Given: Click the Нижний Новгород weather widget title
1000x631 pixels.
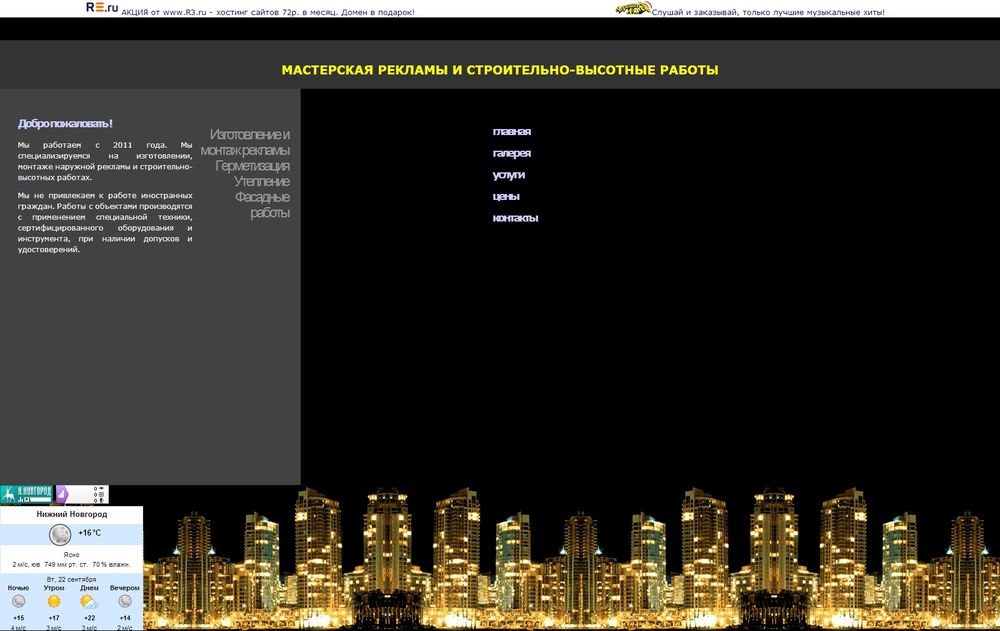Looking at the screenshot, I should tap(71, 514).
